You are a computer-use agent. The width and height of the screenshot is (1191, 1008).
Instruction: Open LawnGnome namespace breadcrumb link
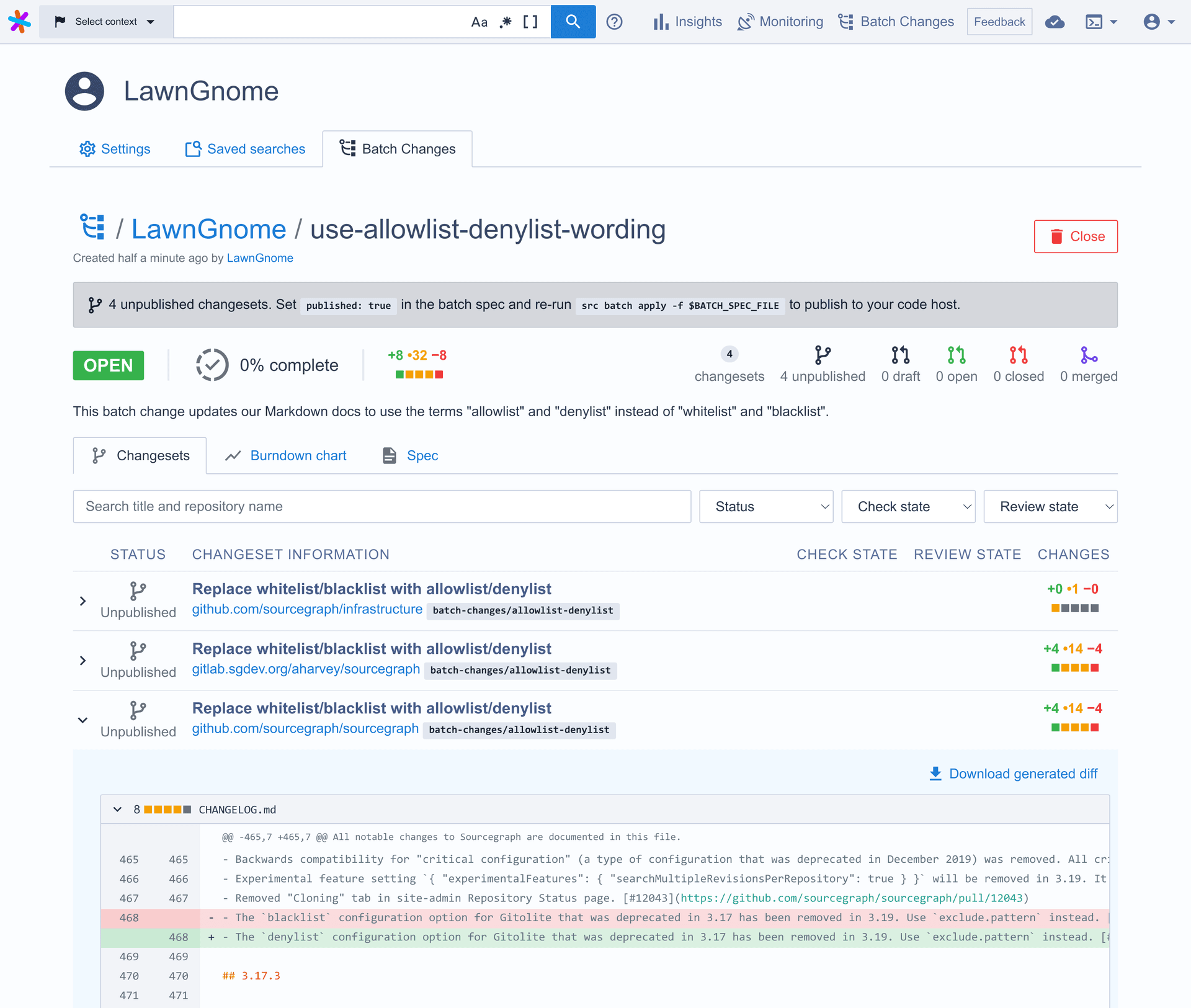pos(208,229)
